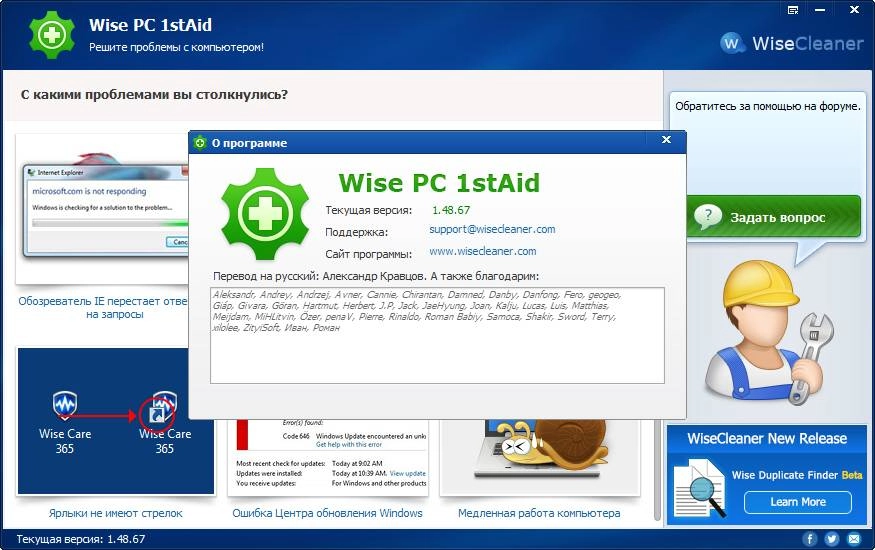Open the menu icon in title bar
This screenshot has width=875, height=550.
(793, 10)
